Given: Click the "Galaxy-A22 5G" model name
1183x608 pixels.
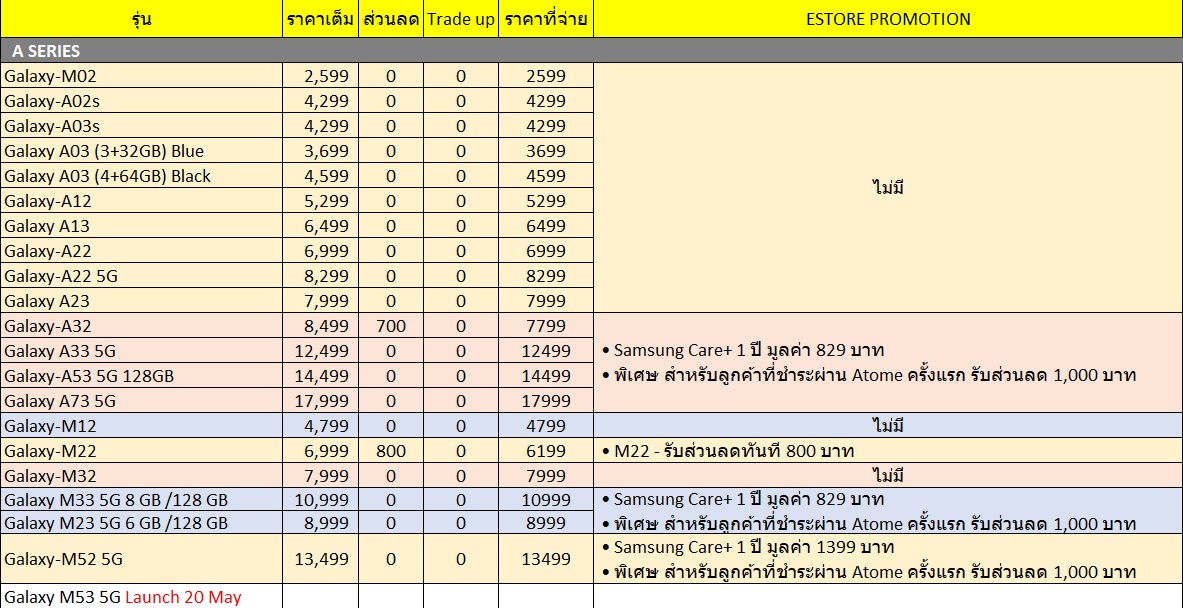Looking at the screenshot, I should [61, 276].
